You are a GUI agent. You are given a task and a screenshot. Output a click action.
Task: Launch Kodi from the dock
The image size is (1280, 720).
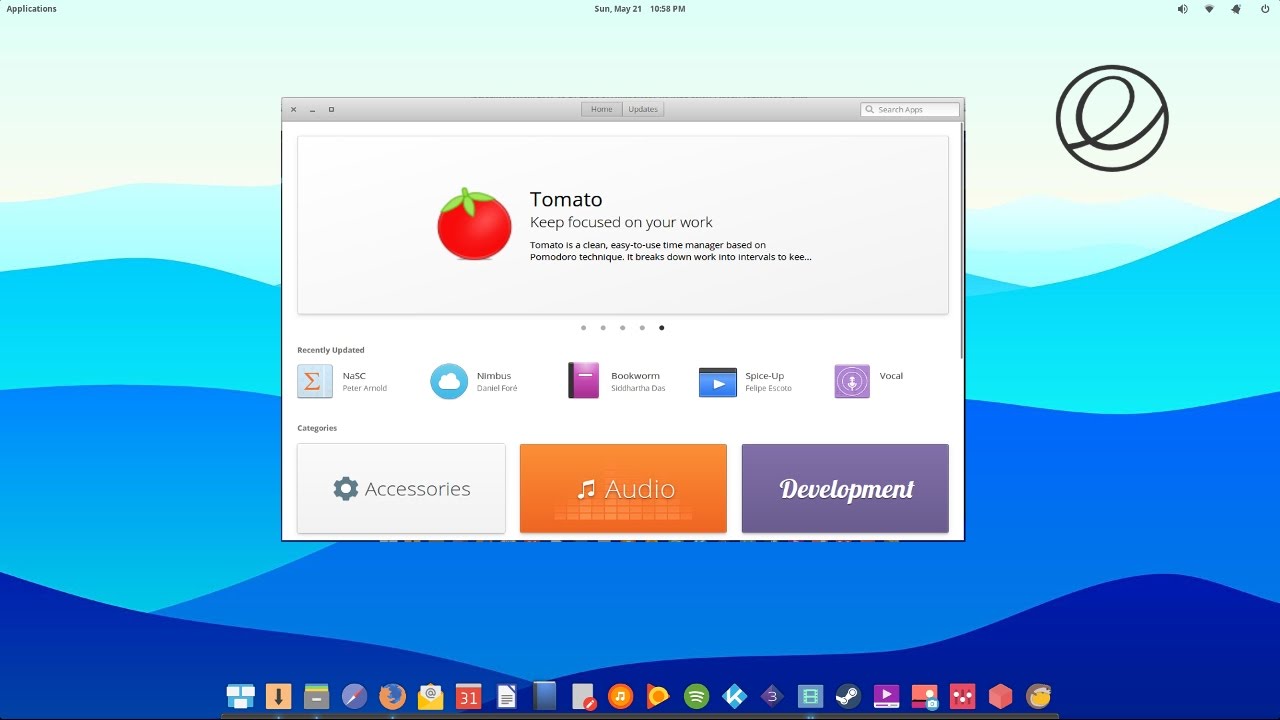pos(734,696)
